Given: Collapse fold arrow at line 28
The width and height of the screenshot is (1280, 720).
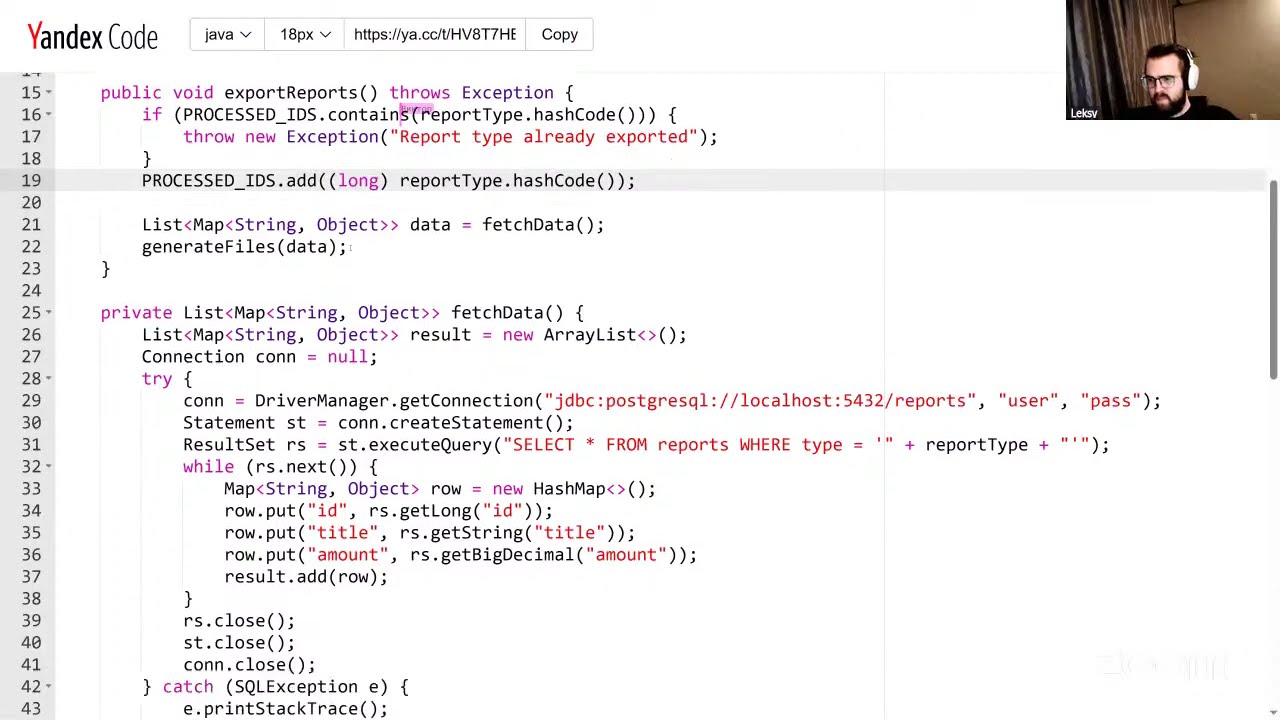Looking at the screenshot, I should pos(48,379).
